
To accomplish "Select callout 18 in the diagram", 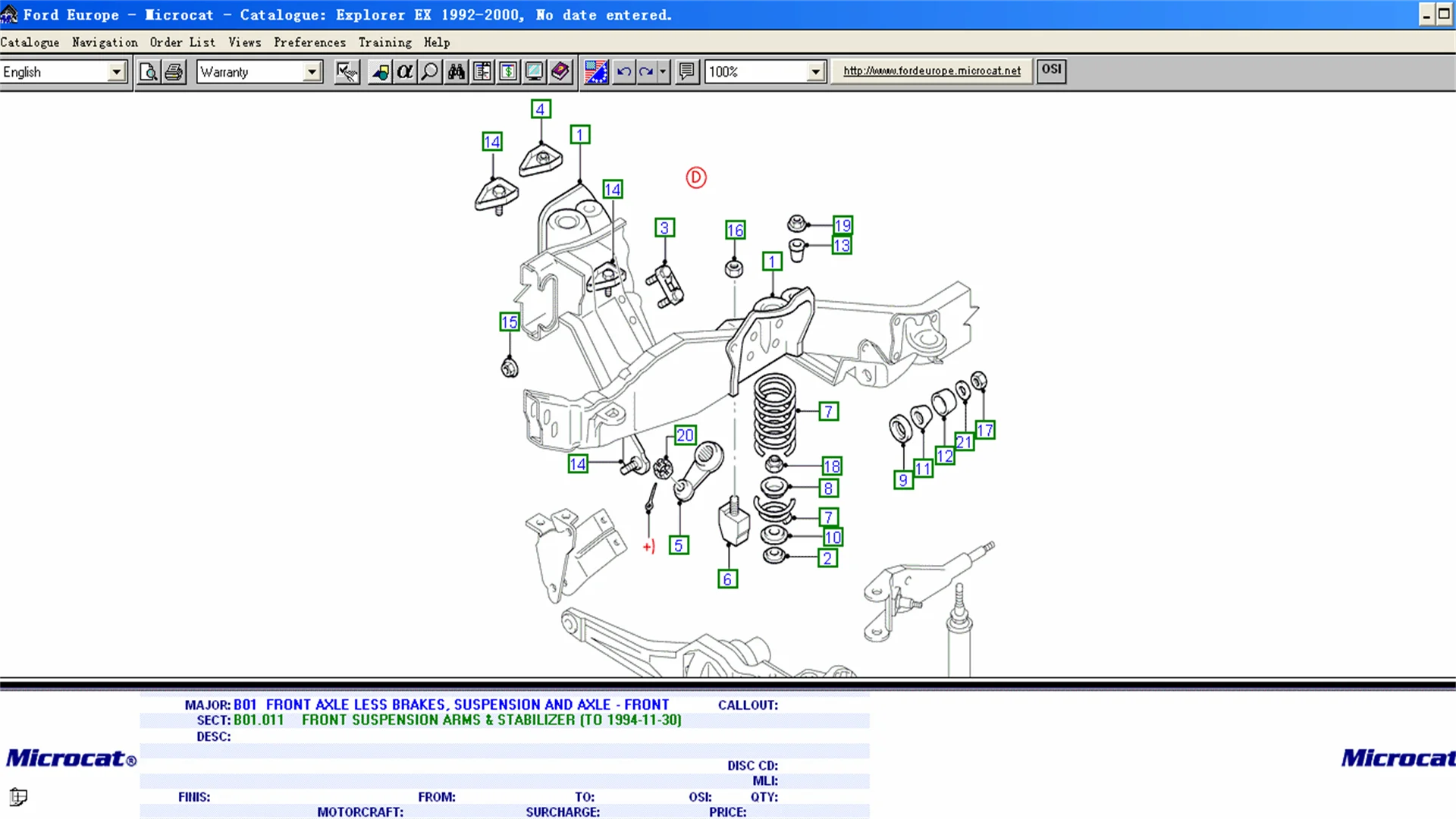I will pos(832,466).
